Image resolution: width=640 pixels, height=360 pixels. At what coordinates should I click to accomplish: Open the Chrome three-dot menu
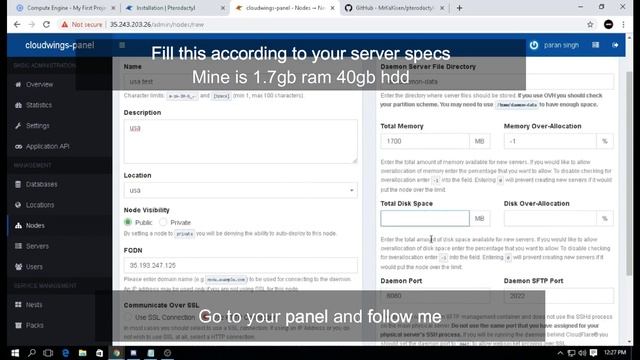[623, 24]
